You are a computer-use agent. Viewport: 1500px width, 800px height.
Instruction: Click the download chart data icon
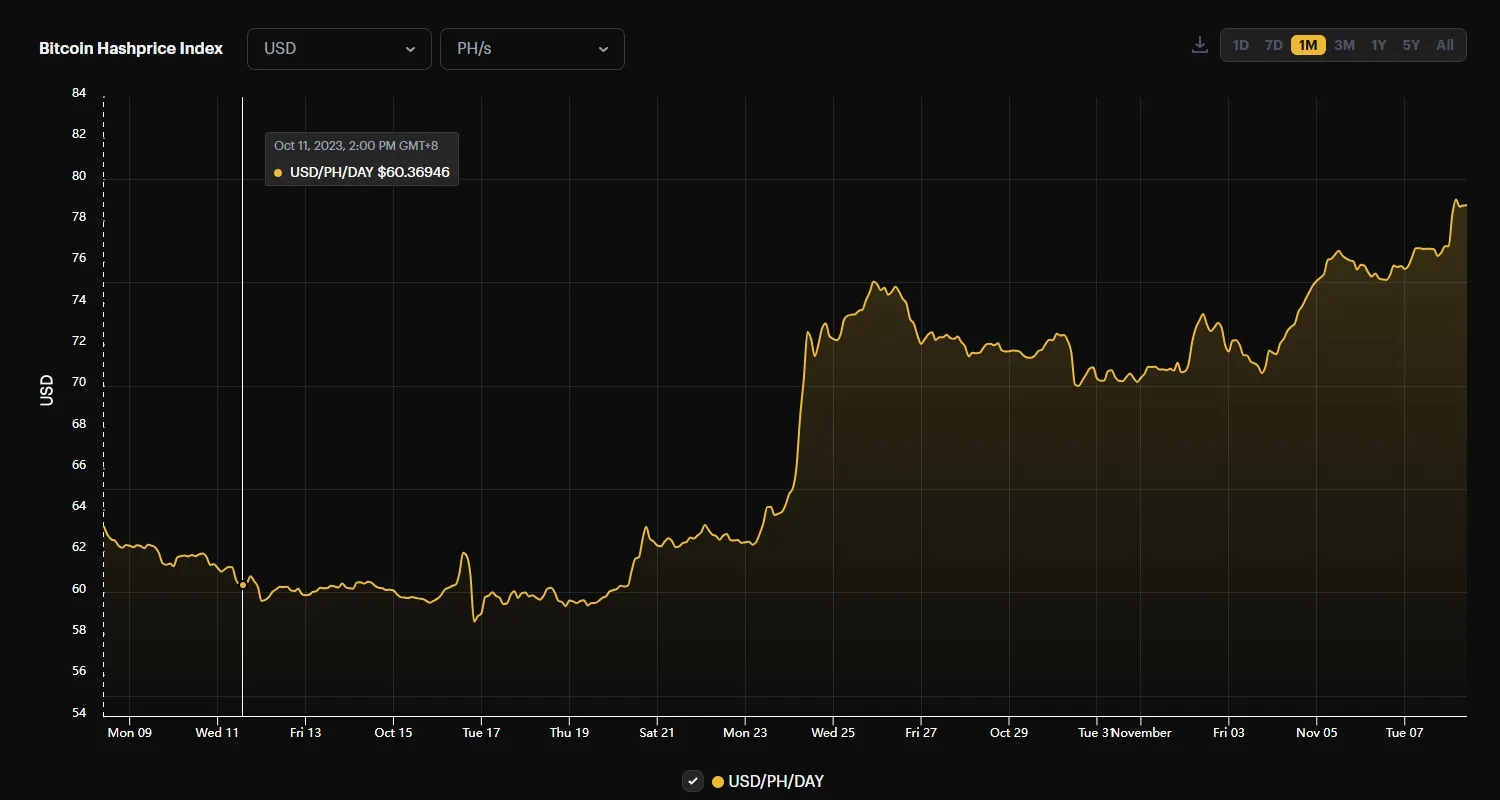pyautogui.click(x=1199, y=45)
